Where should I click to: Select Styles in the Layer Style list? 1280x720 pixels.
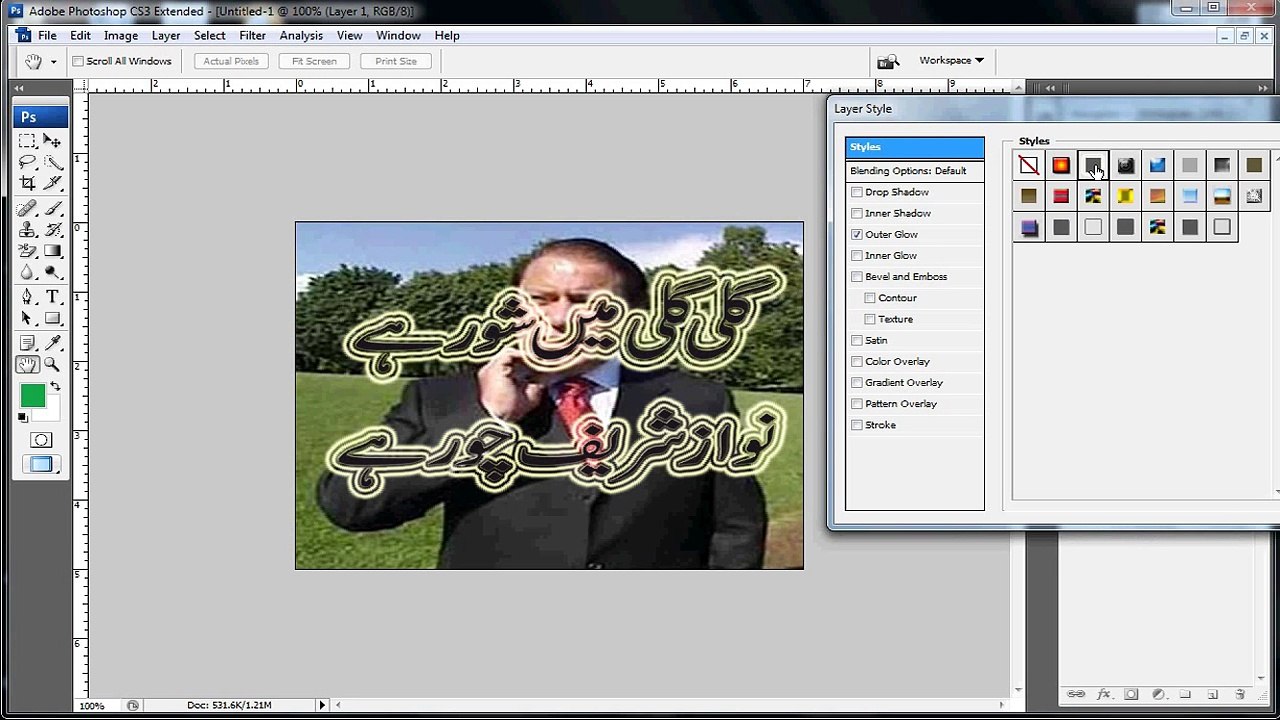click(x=915, y=147)
